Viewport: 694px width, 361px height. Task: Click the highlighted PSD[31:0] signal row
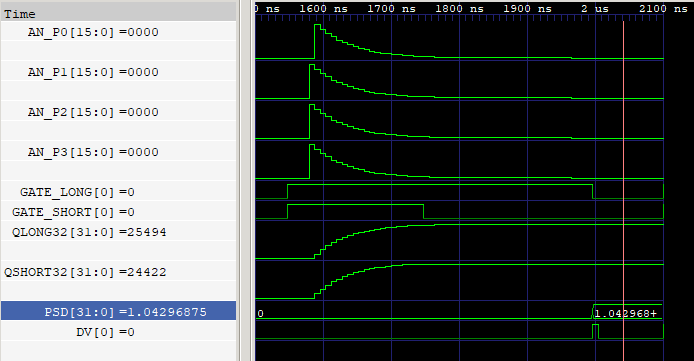[118, 311]
